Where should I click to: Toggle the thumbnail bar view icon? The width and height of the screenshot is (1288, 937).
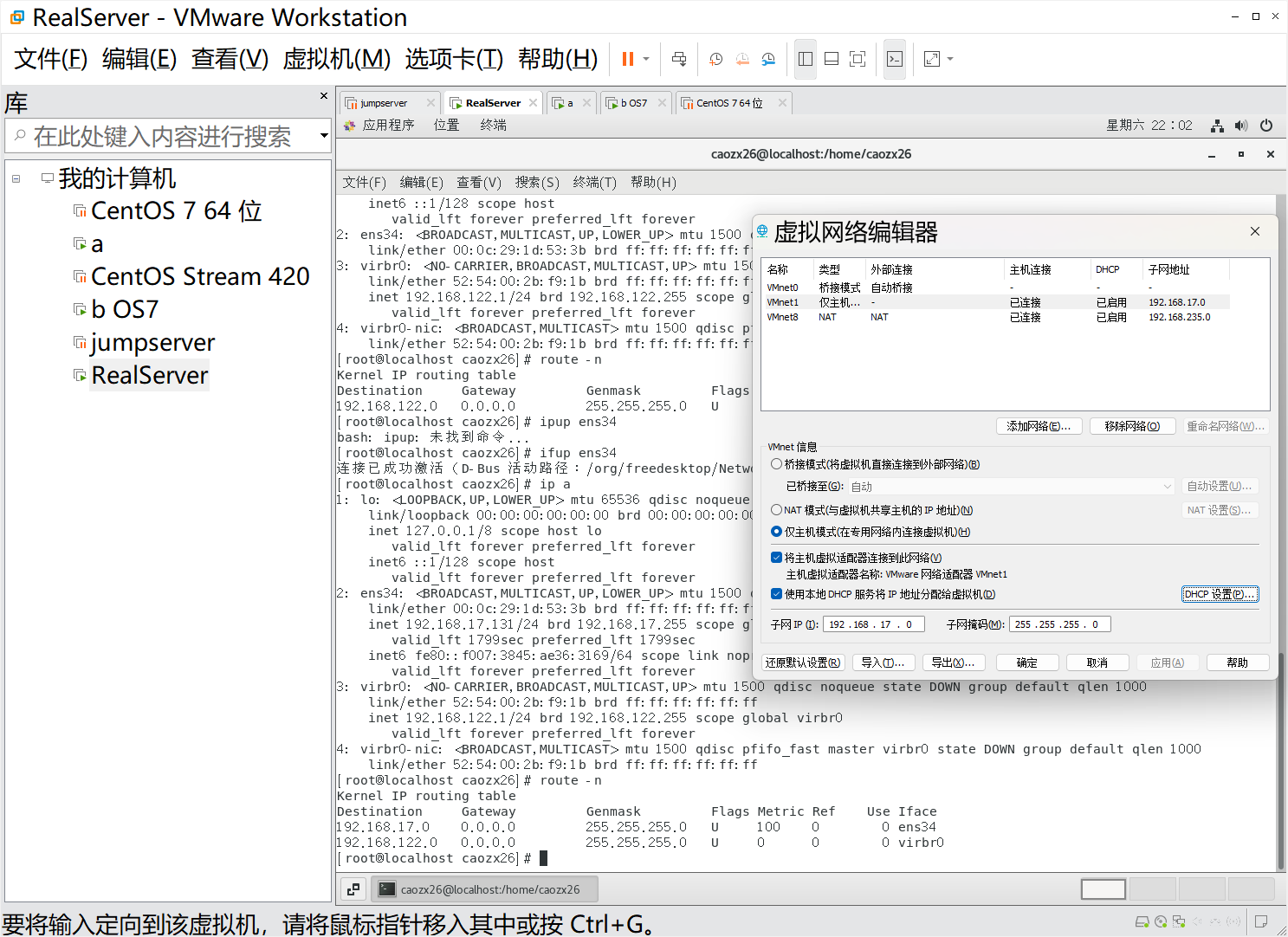pos(832,59)
